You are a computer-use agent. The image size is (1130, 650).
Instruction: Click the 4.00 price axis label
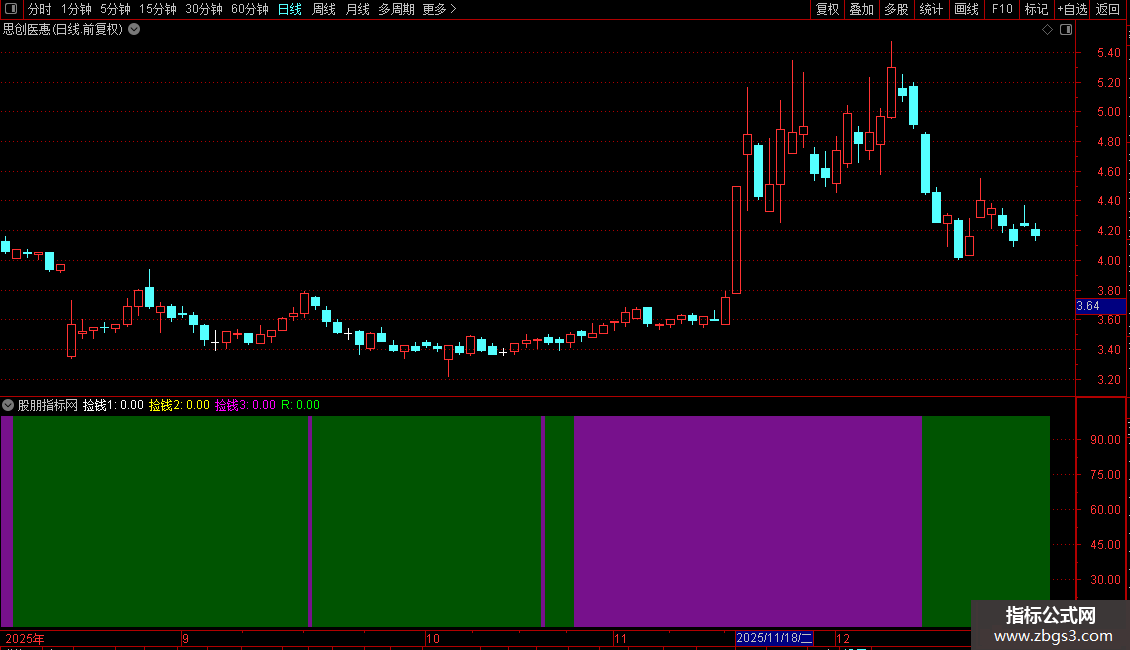pos(1108,261)
